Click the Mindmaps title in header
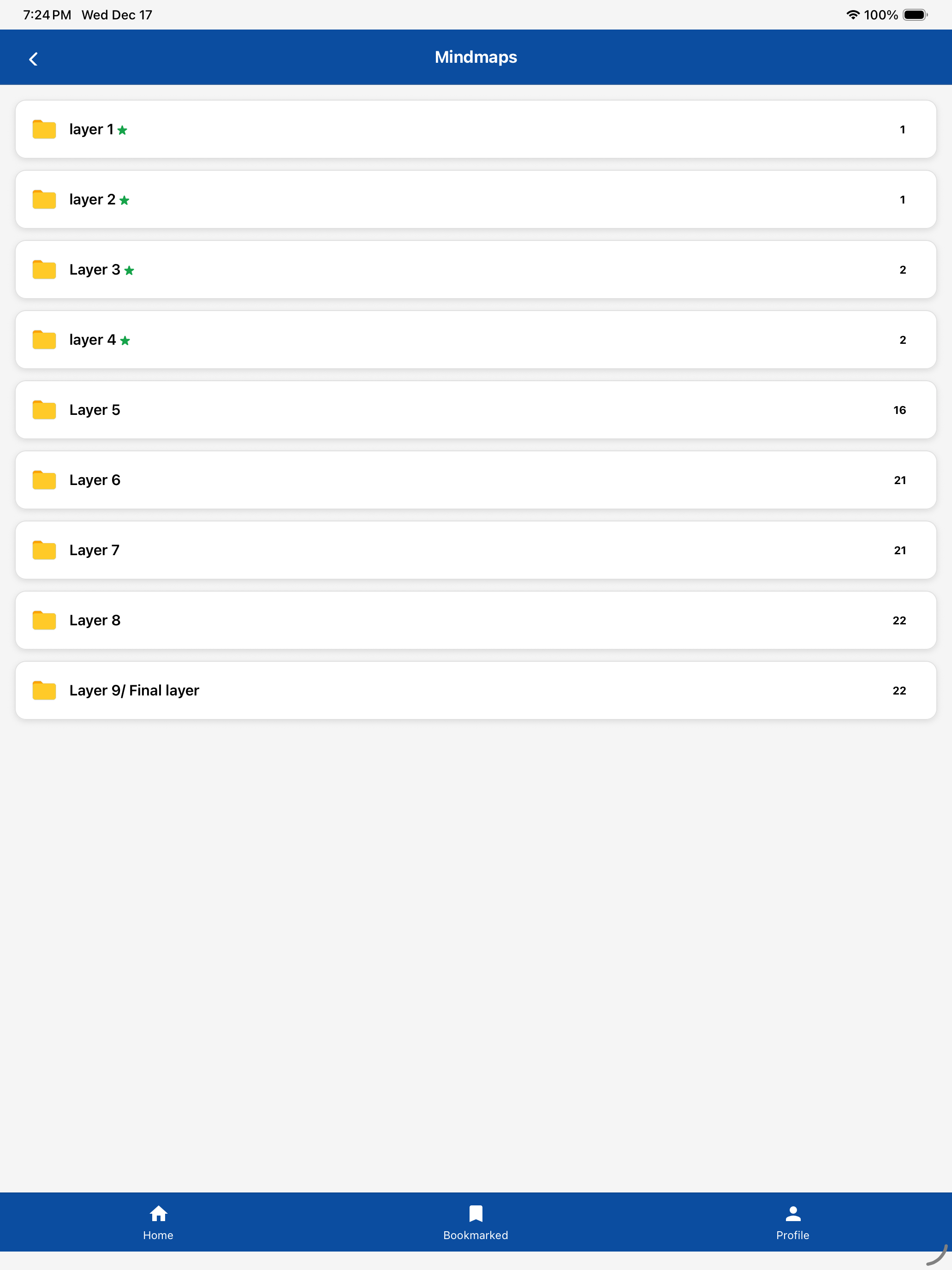Viewport: 952px width, 1270px height. (476, 57)
